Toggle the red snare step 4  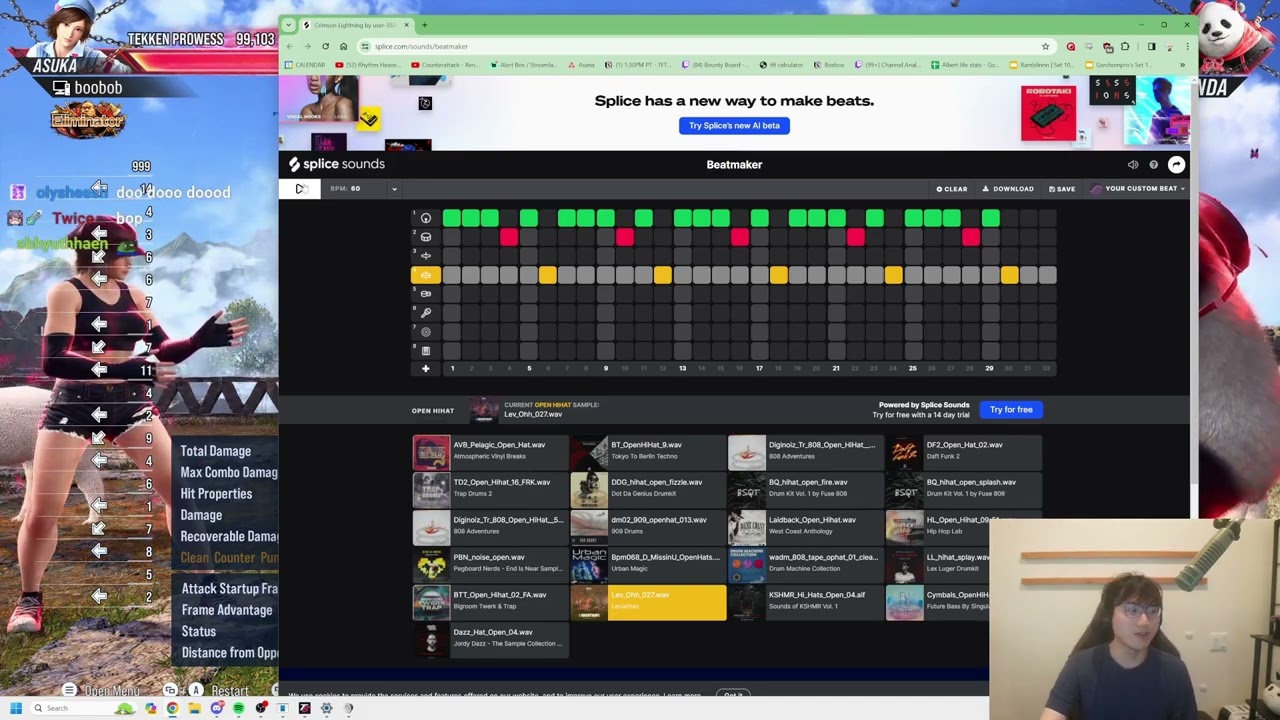tap(509, 237)
